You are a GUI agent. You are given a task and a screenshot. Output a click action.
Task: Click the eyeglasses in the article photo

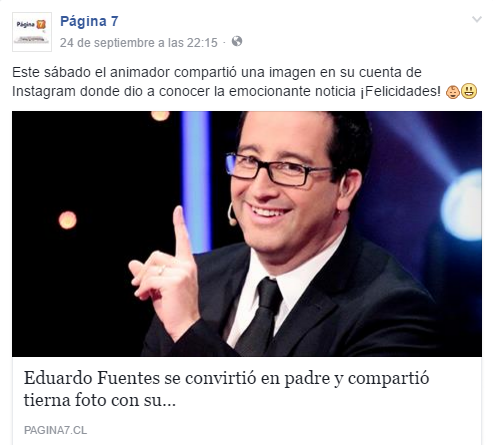tap(279, 169)
